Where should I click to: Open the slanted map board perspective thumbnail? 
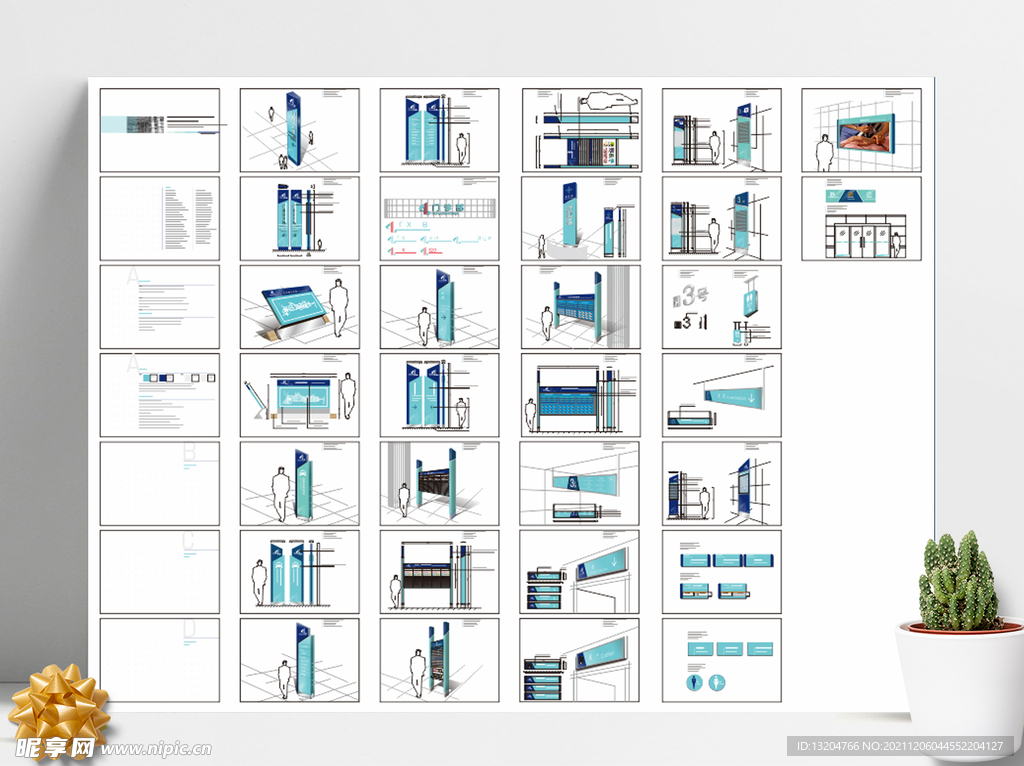pos(300,307)
